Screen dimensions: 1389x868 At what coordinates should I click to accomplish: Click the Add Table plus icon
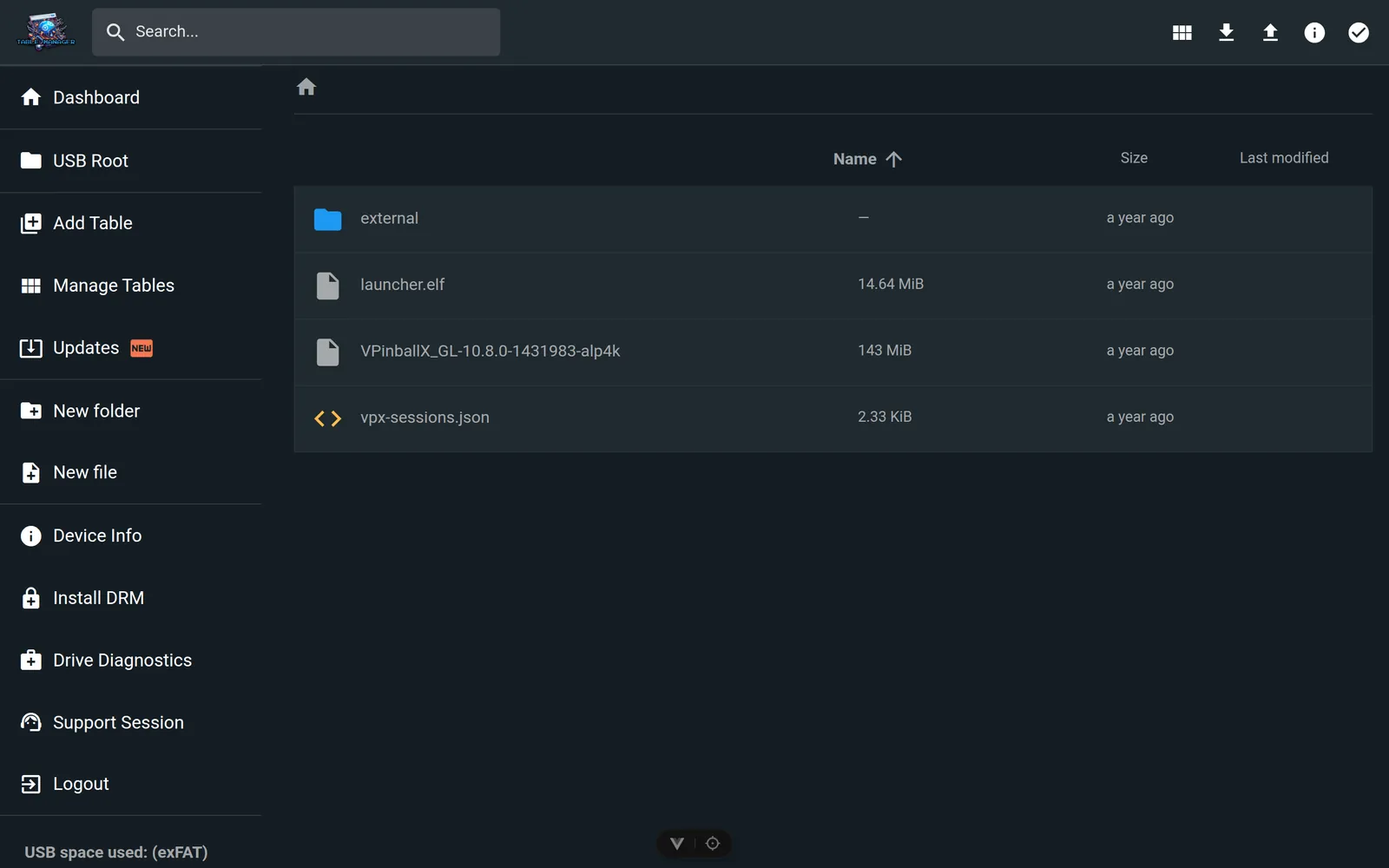(31, 223)
